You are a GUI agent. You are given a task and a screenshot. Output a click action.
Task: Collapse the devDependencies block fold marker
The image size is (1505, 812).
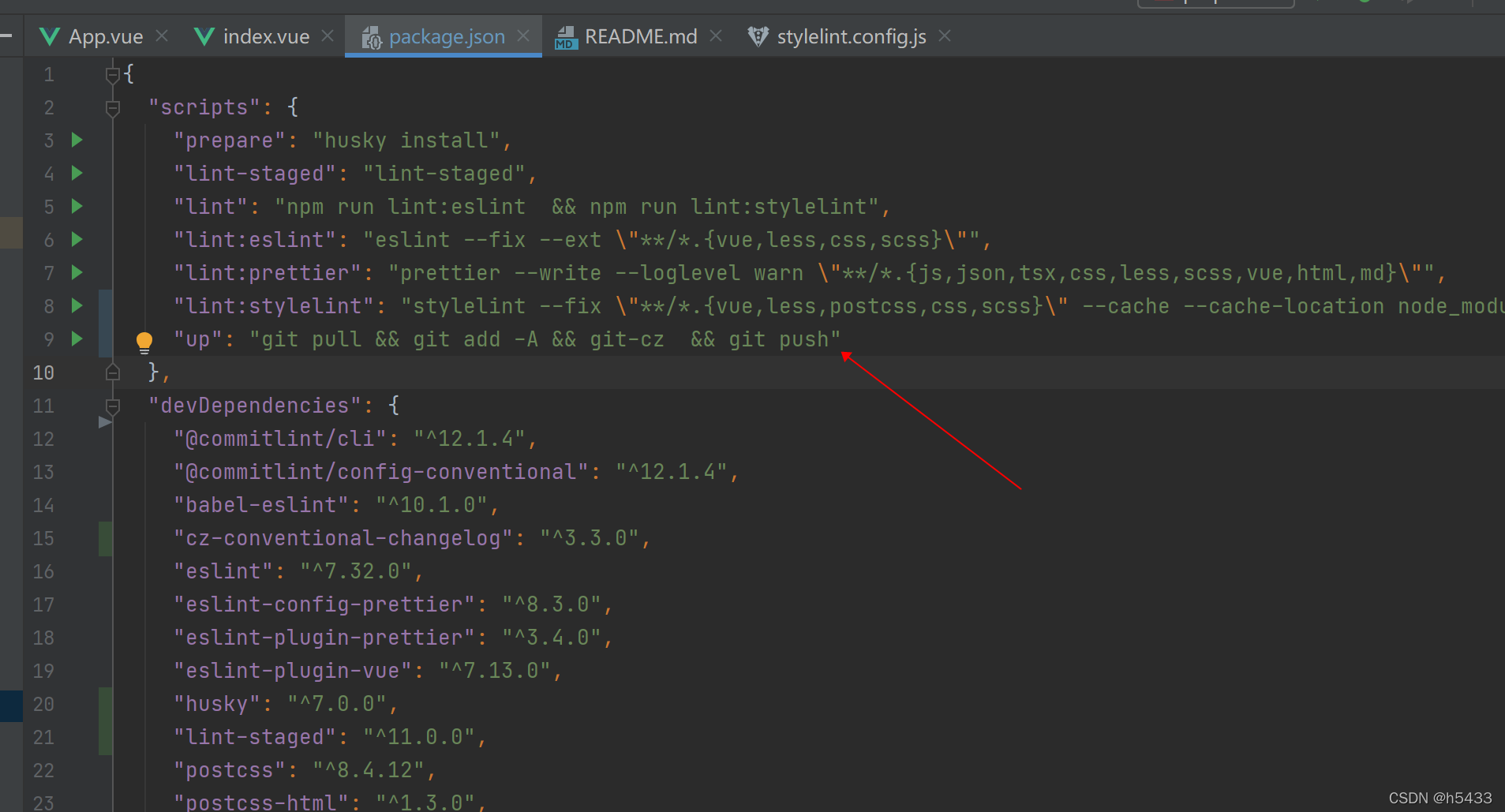tap(112, 406)
